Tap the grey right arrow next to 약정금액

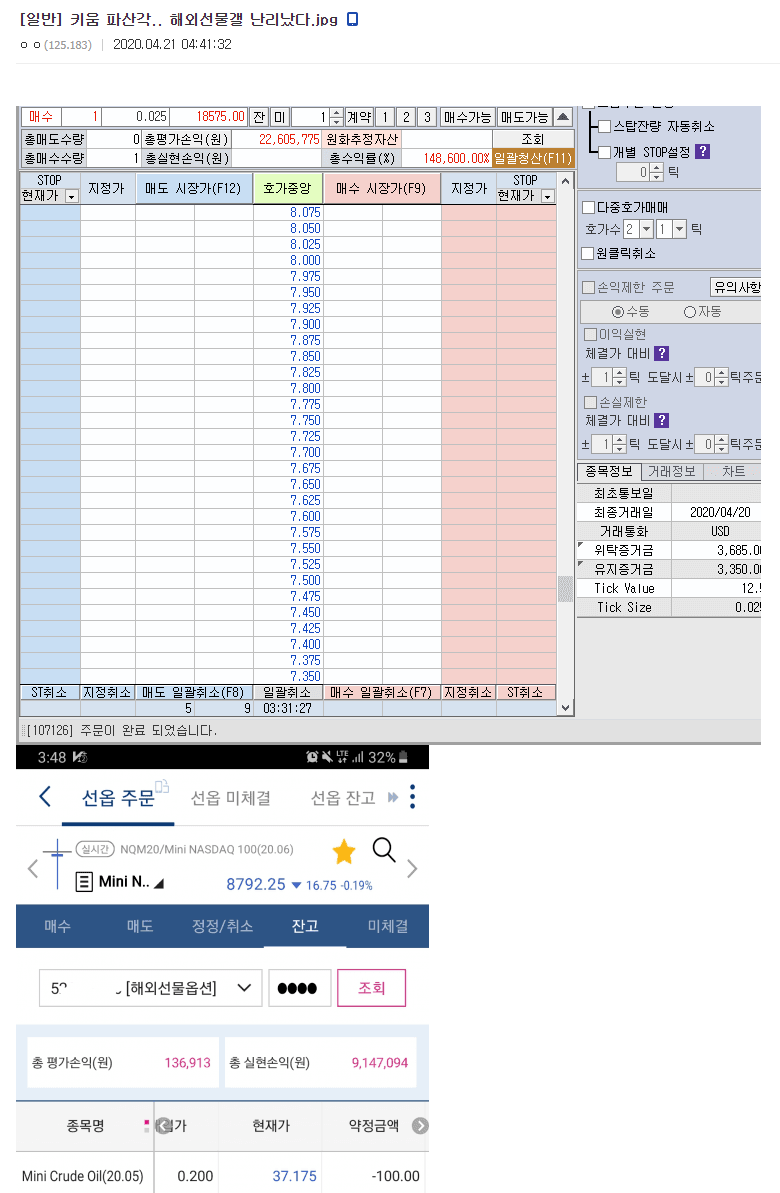pyautogui.click(x=420, y=1125)
